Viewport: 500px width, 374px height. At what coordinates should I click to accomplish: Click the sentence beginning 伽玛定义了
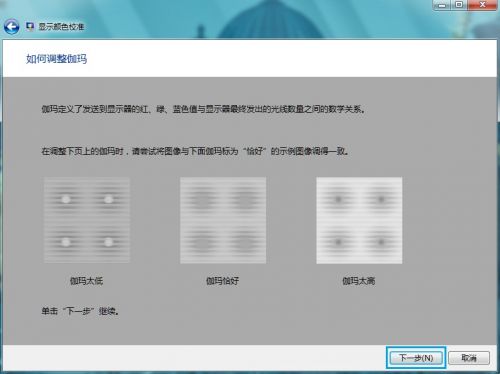click(x=203, y=109)
